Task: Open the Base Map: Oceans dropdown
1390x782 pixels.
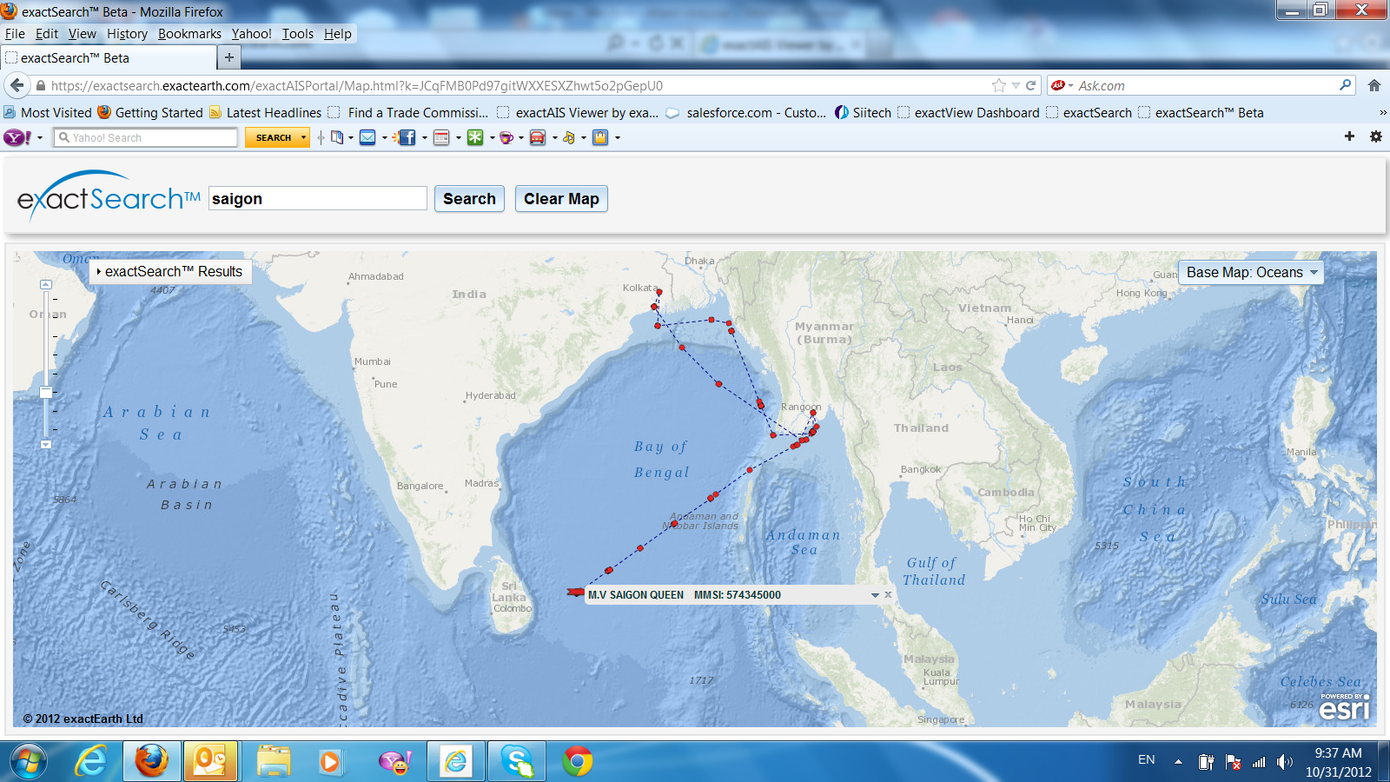Action: click(x=1250, y=272)
